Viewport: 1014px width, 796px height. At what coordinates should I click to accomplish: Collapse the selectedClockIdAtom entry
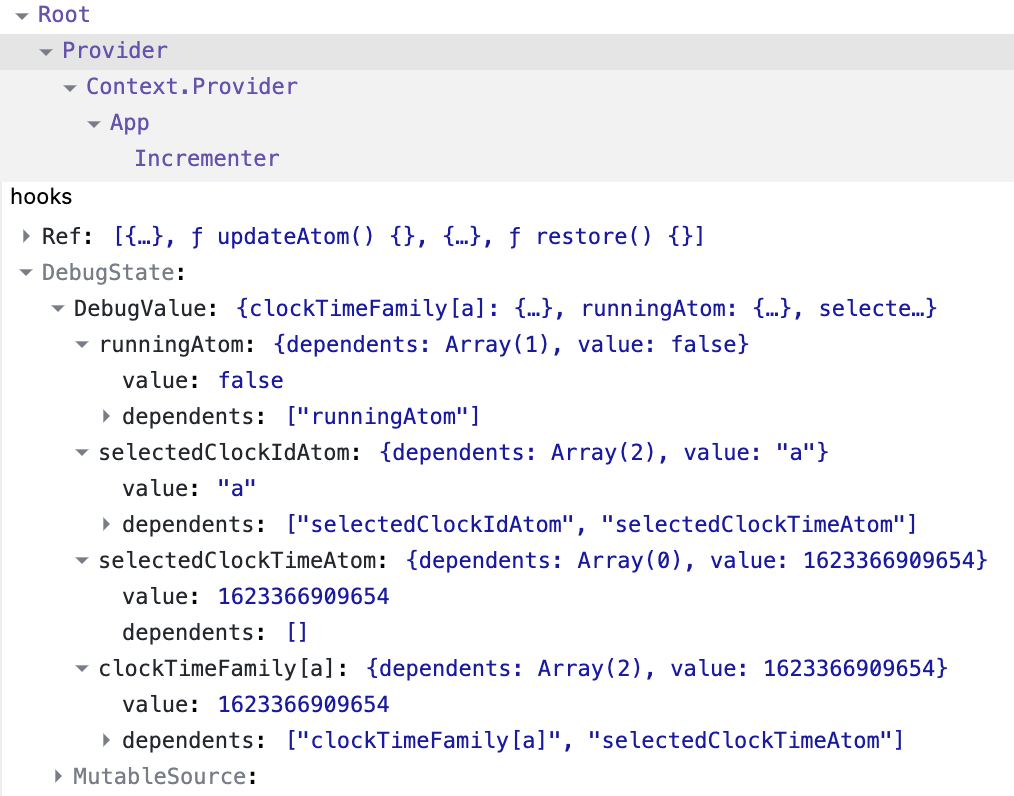point(81,452)
